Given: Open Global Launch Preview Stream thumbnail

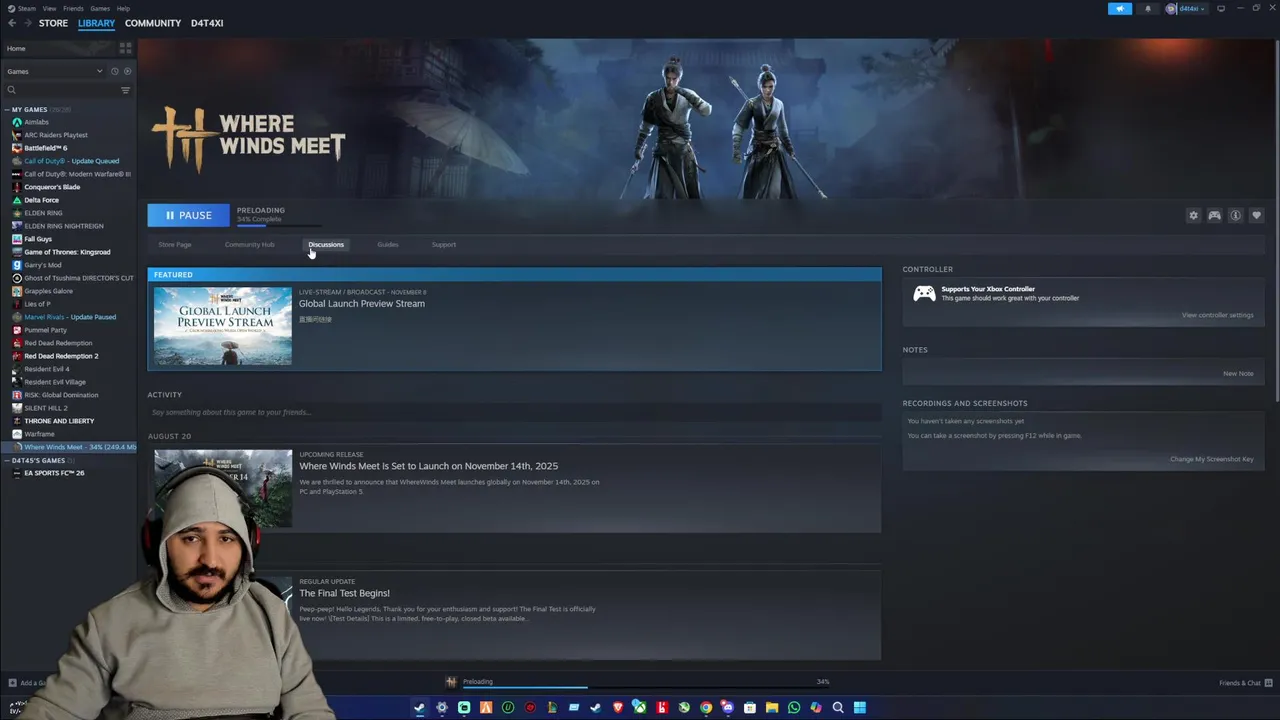Looking at the screenshot, I should pyautogui.click(x=223, y=326).
